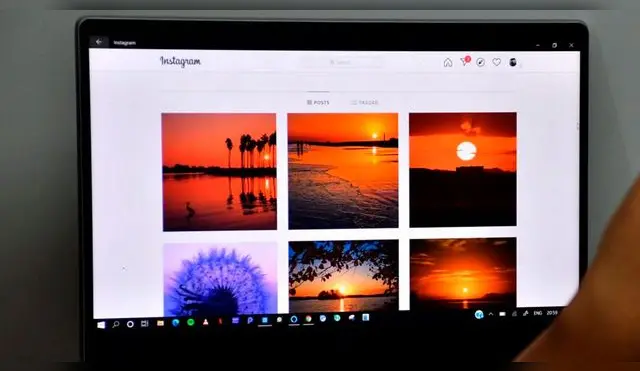Open the purple P taskbar app
Image resolution: width=640 pixels, height=371 pixels.
250,321
